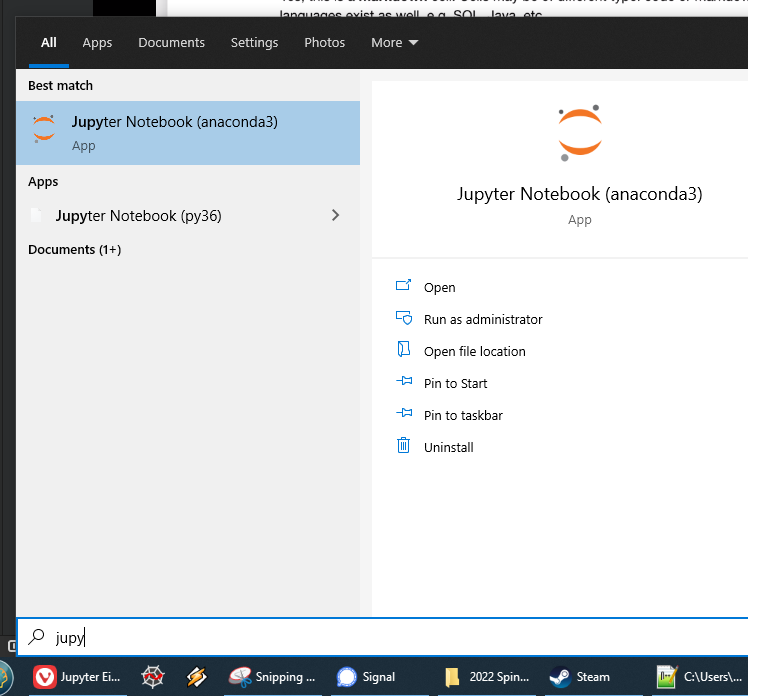This screenshot has width=776, height=696.
Task: Choose Uninstall for Jupyter Notebook
Action: coord(448,447)
